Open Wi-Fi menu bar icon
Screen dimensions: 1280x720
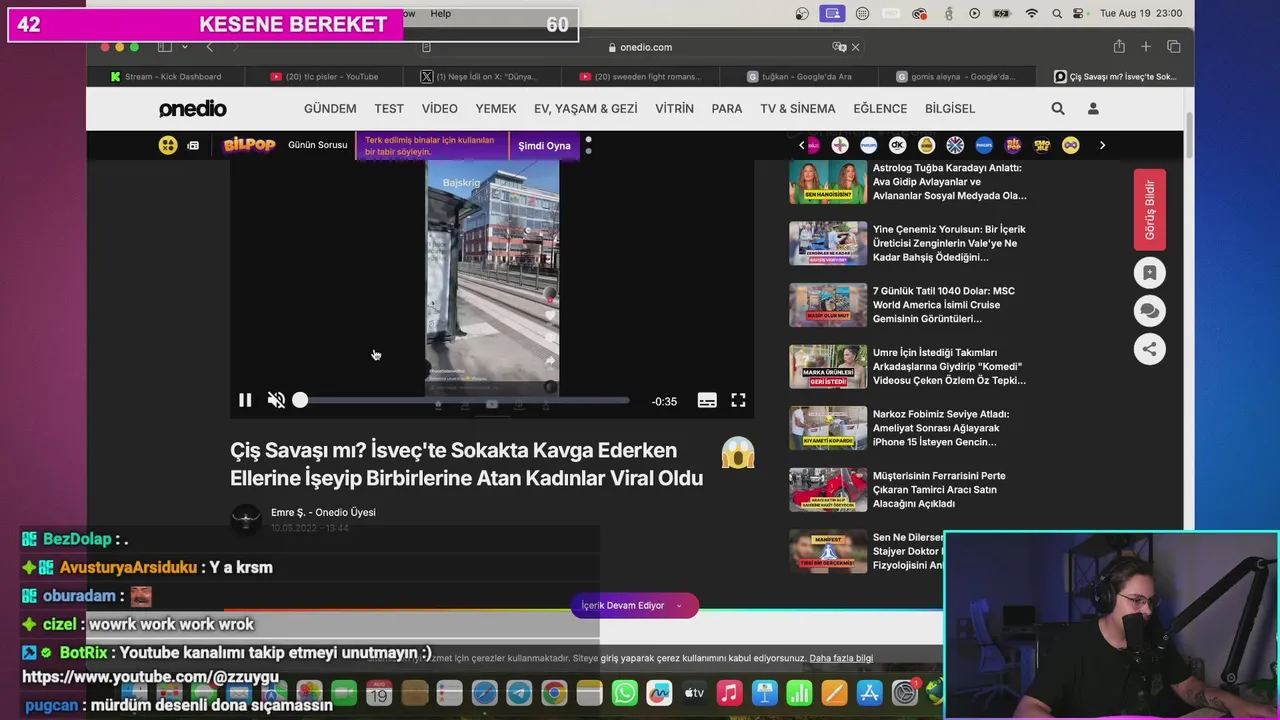[x=1031, y=13]
